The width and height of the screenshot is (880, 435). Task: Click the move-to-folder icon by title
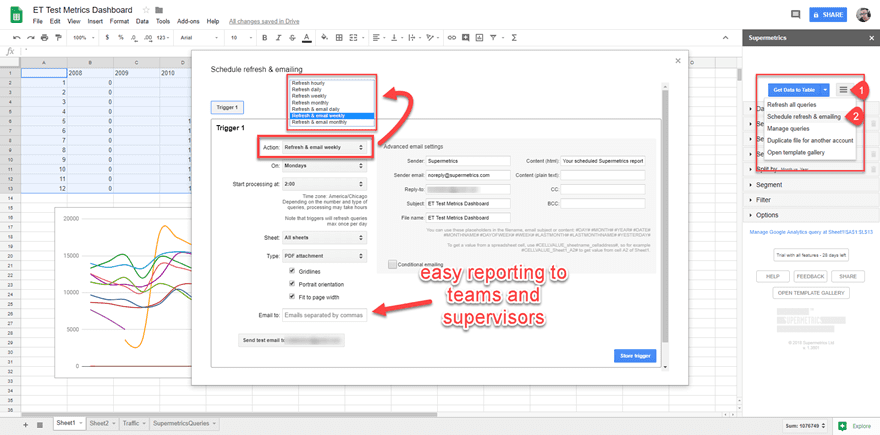point(159,10)
